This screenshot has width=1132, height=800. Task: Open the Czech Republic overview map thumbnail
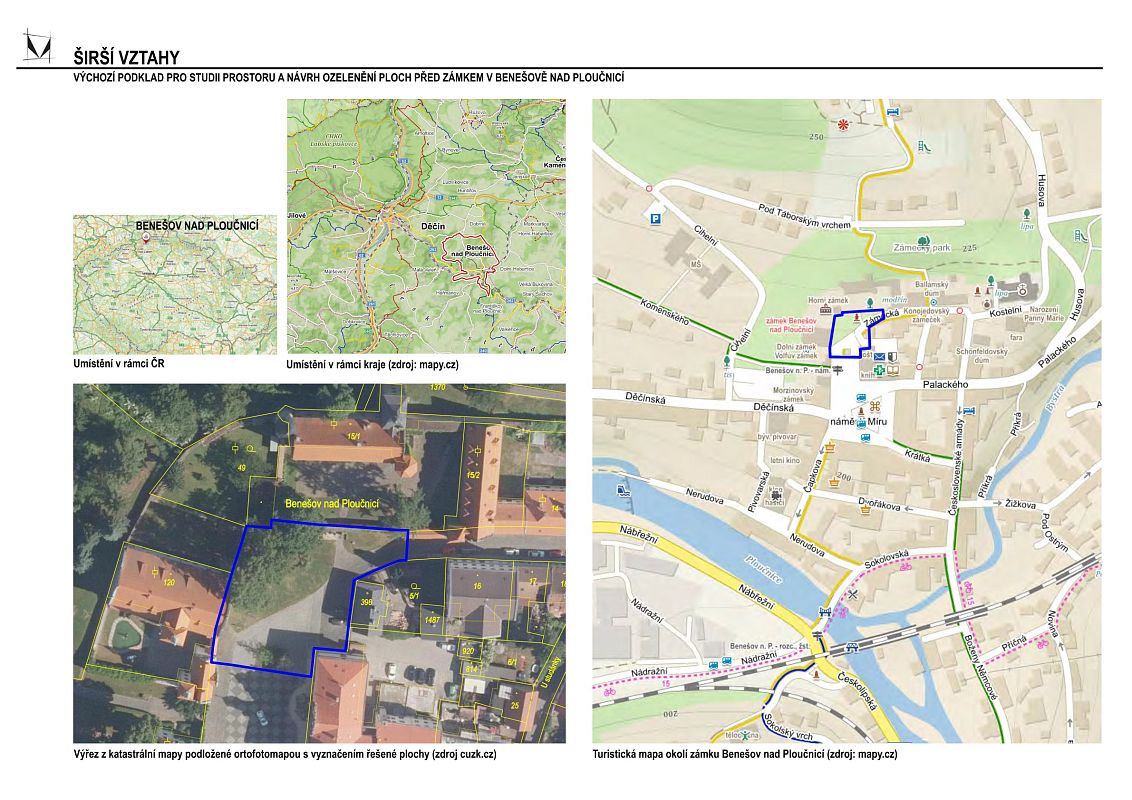point(175,284)
